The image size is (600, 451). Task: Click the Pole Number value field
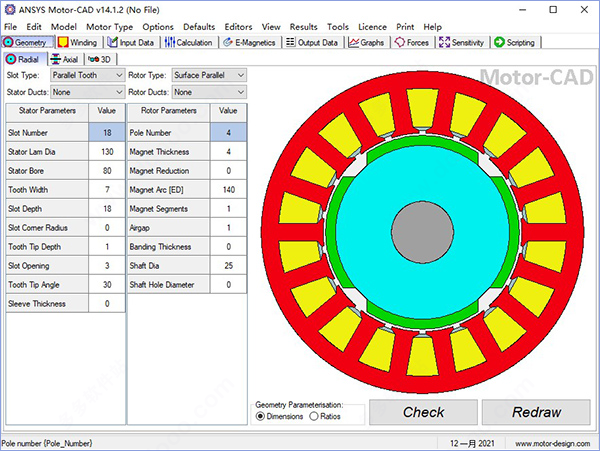point(228,133)
